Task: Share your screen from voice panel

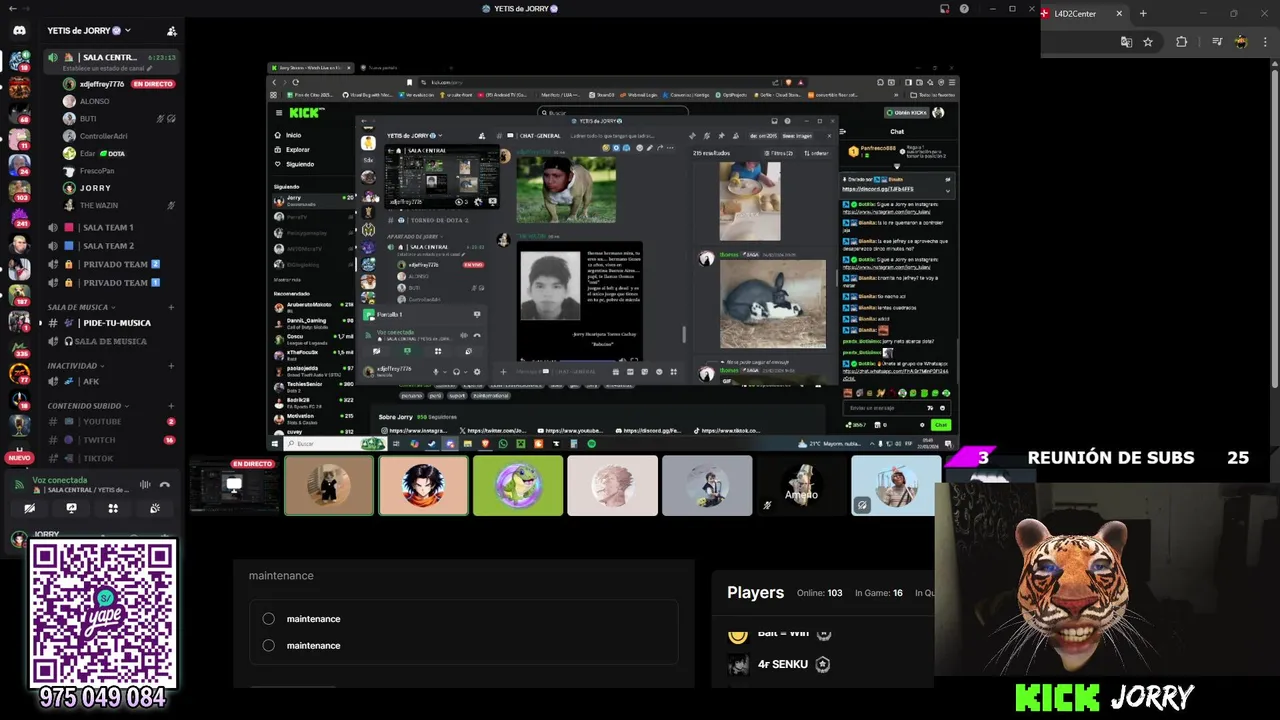Action: point(71,508)
